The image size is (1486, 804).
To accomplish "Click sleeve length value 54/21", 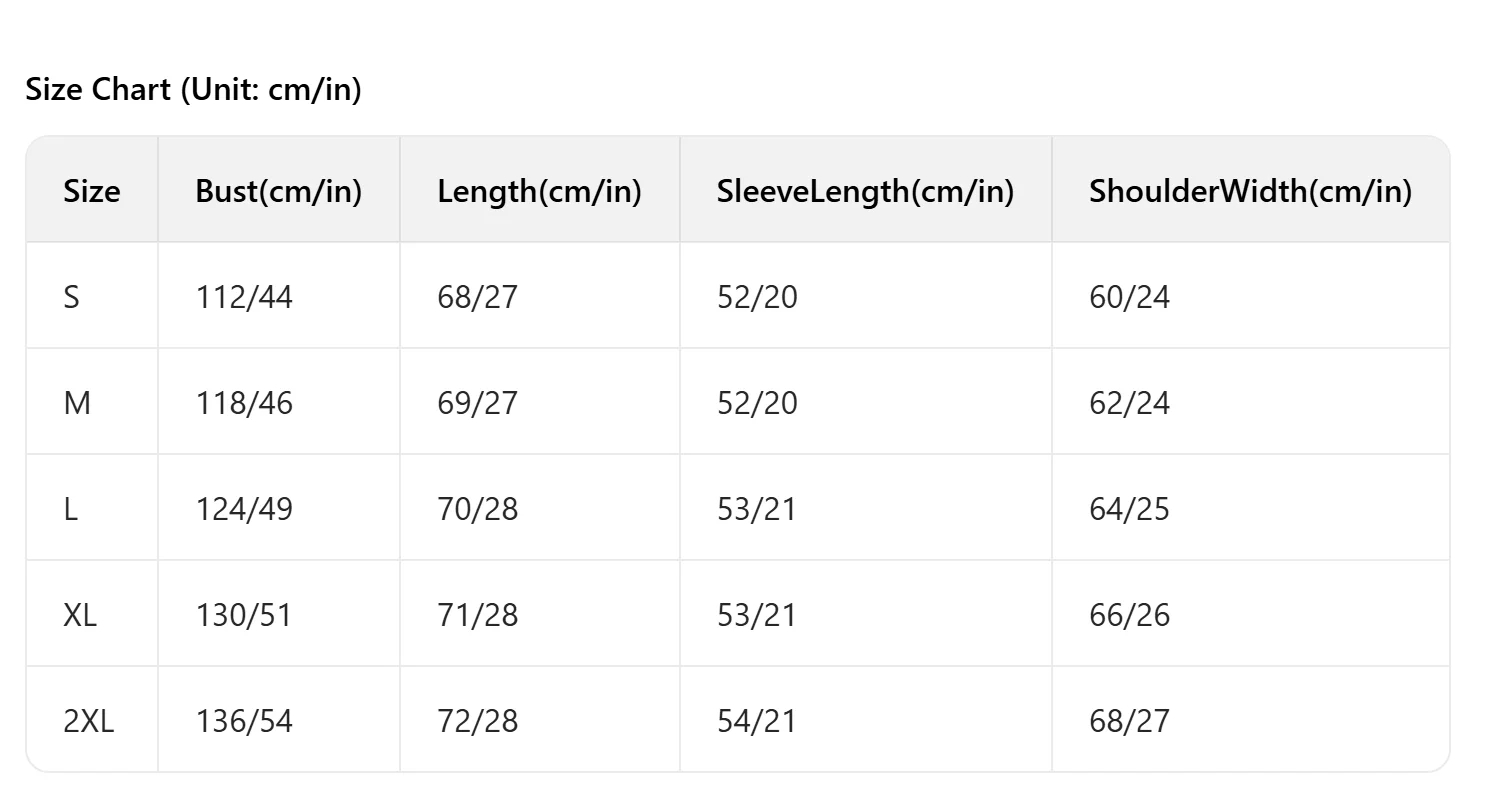I will click(x=756, y=721).
